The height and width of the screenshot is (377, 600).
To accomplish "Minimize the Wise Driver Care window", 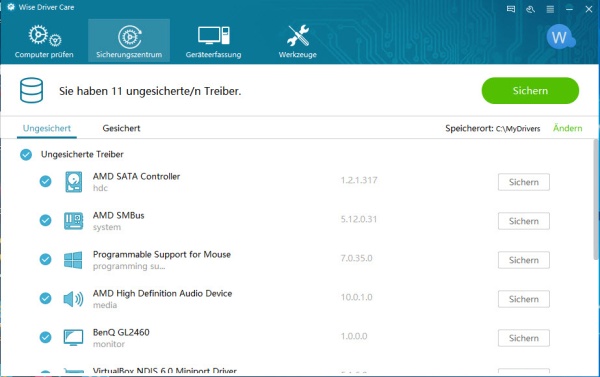I will [569, 9].
